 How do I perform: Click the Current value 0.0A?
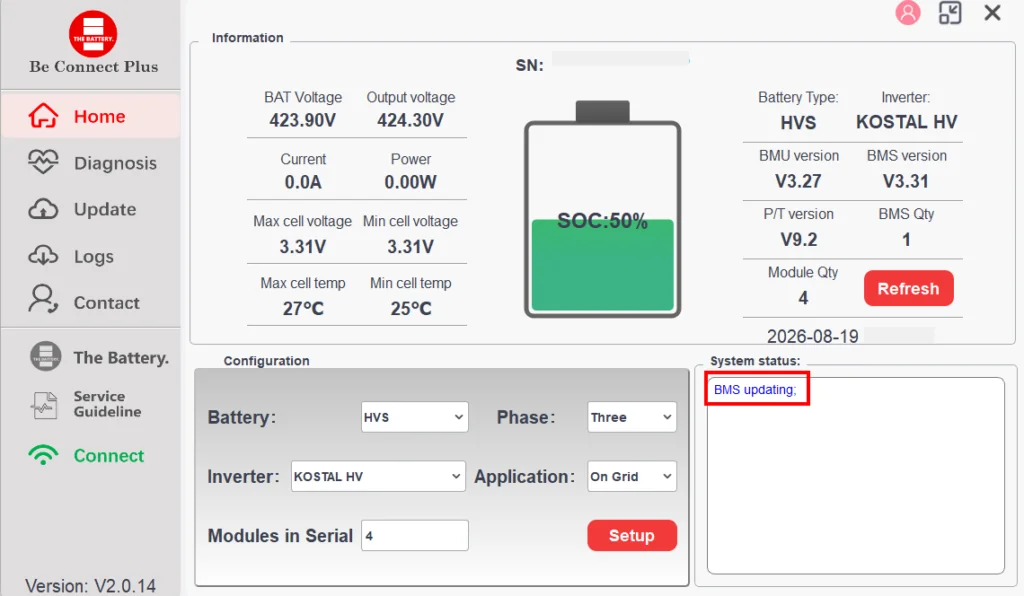click(x=303, y=182)
